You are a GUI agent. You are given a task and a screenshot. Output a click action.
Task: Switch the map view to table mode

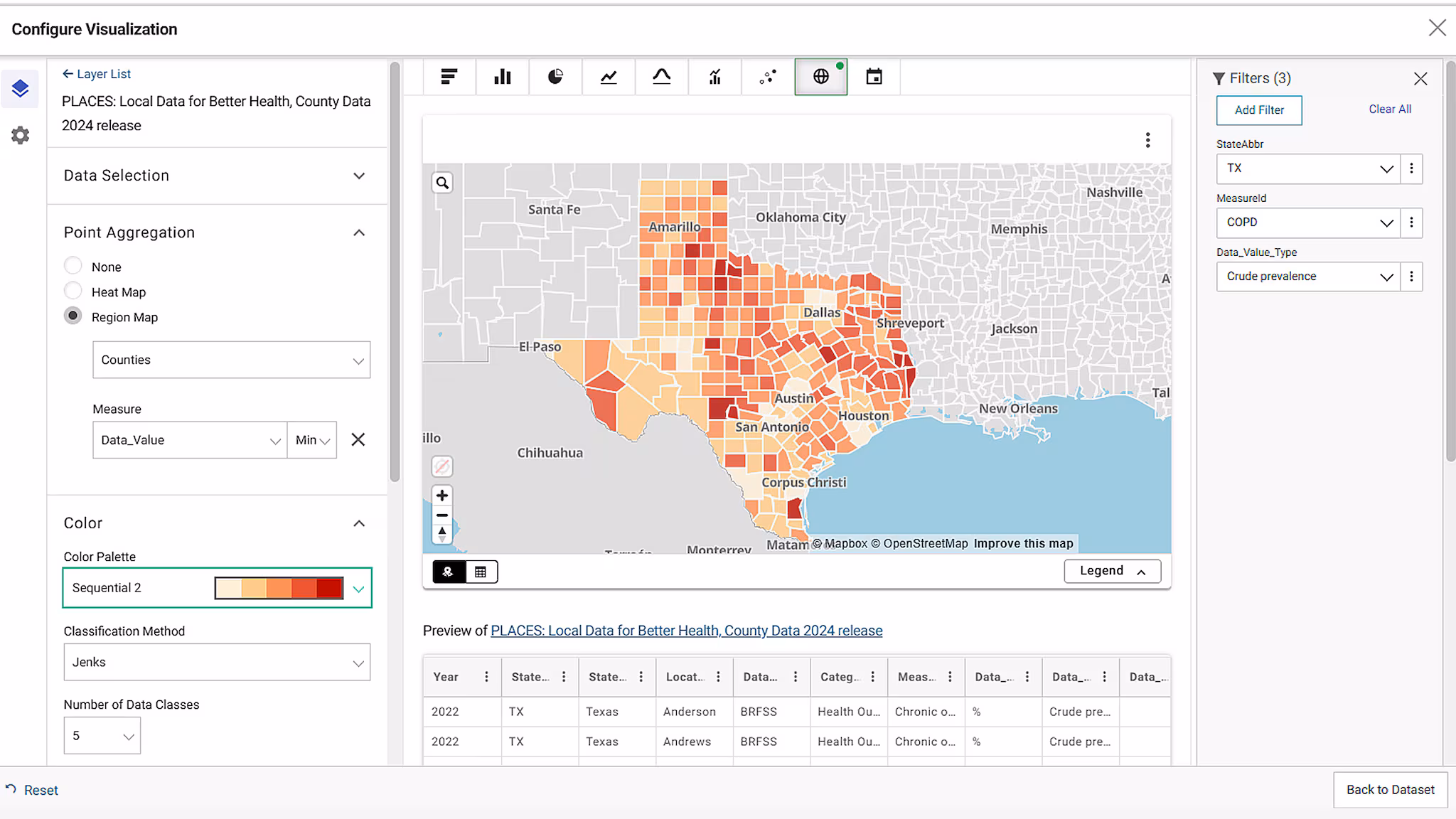(x=481, y=571)
